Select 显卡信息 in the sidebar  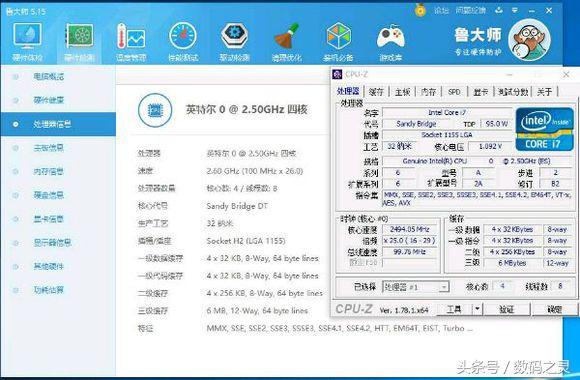[48, 219]
